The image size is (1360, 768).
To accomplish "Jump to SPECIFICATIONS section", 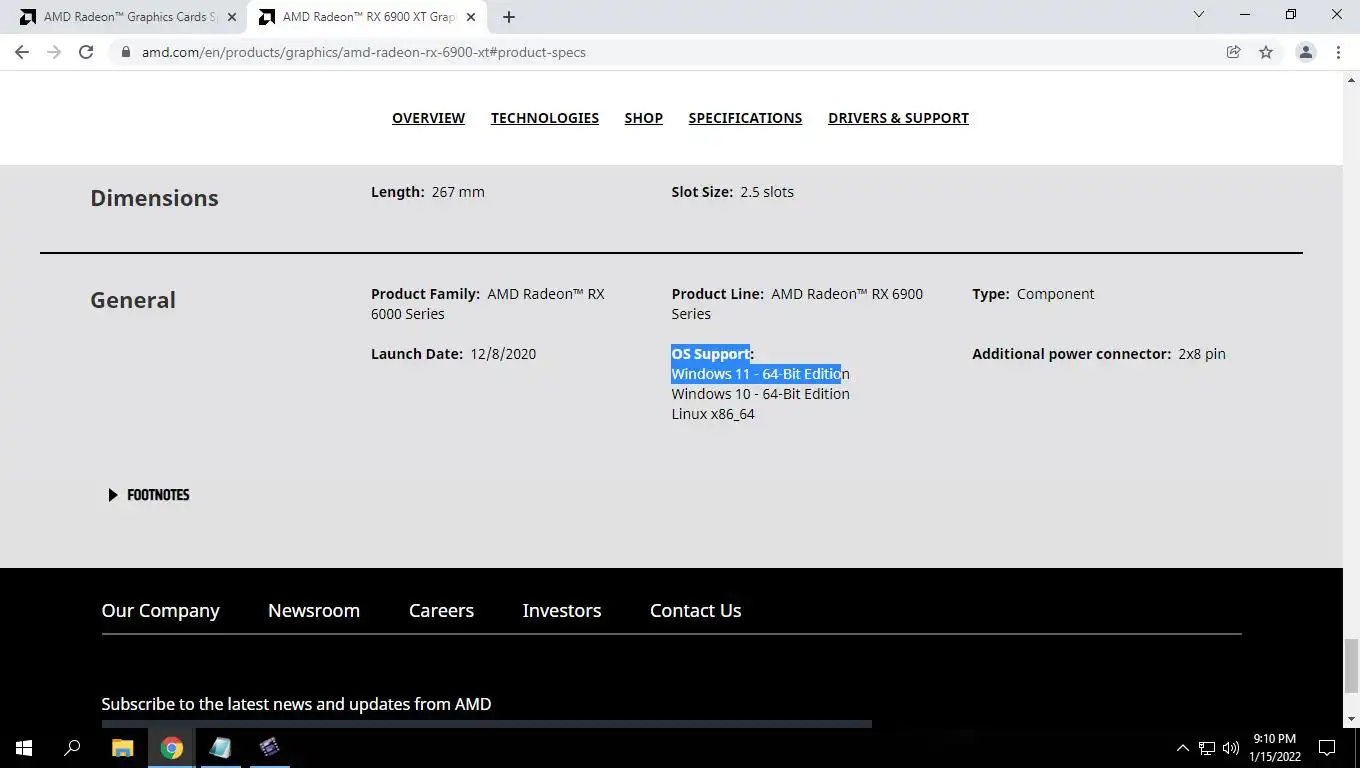I will tap(745, 118).
